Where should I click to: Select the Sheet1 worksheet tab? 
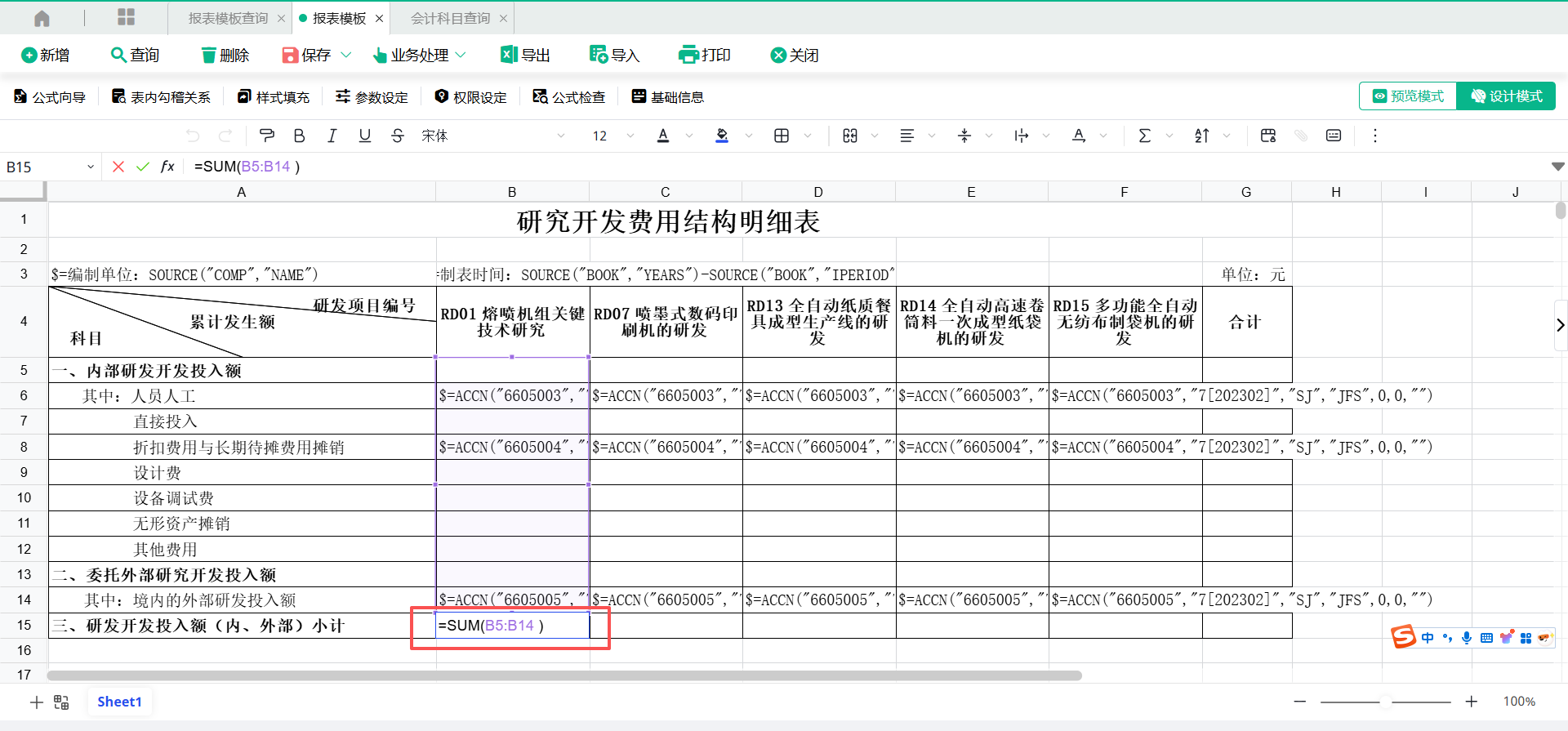[x=119, y=702]
